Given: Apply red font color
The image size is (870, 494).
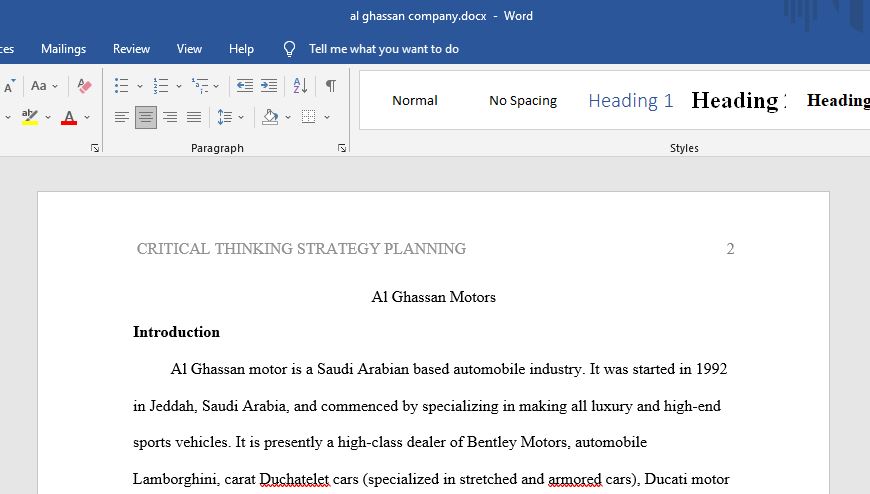Looking at the screenshot, I should click(x=69, y=117).
